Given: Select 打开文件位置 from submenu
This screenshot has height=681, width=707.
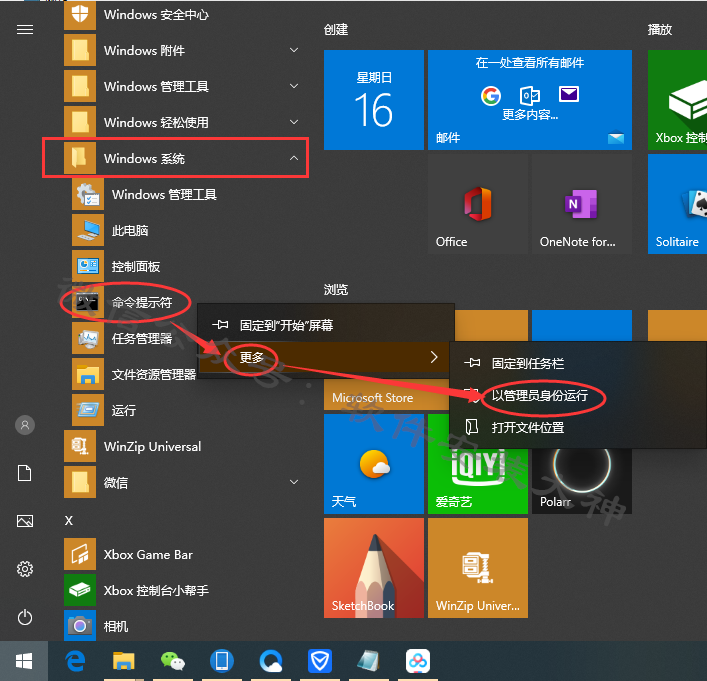Looking at the screenshot, I should point(578,428).
